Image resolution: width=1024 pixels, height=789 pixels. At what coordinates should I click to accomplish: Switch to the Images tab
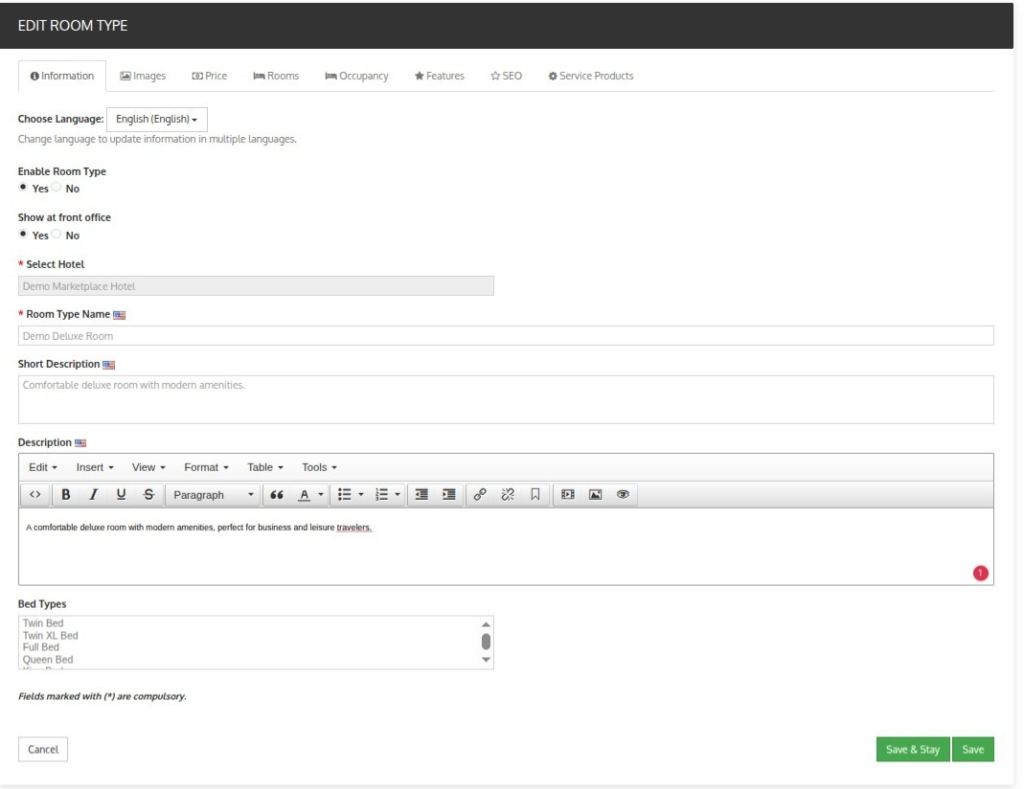click(x=142, y=76)
